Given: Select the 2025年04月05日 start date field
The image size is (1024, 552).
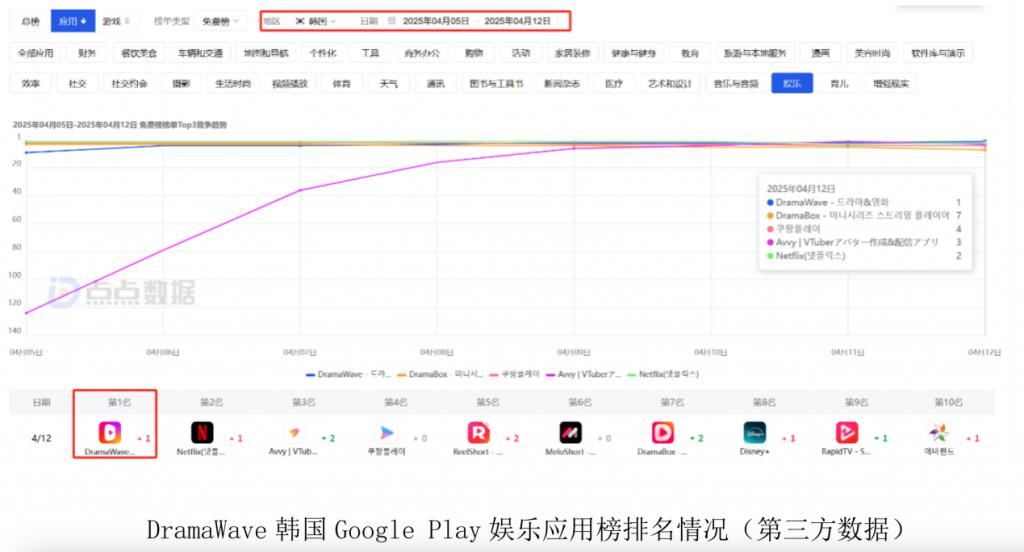Looking at the screenshot, I should click(436, 21).
